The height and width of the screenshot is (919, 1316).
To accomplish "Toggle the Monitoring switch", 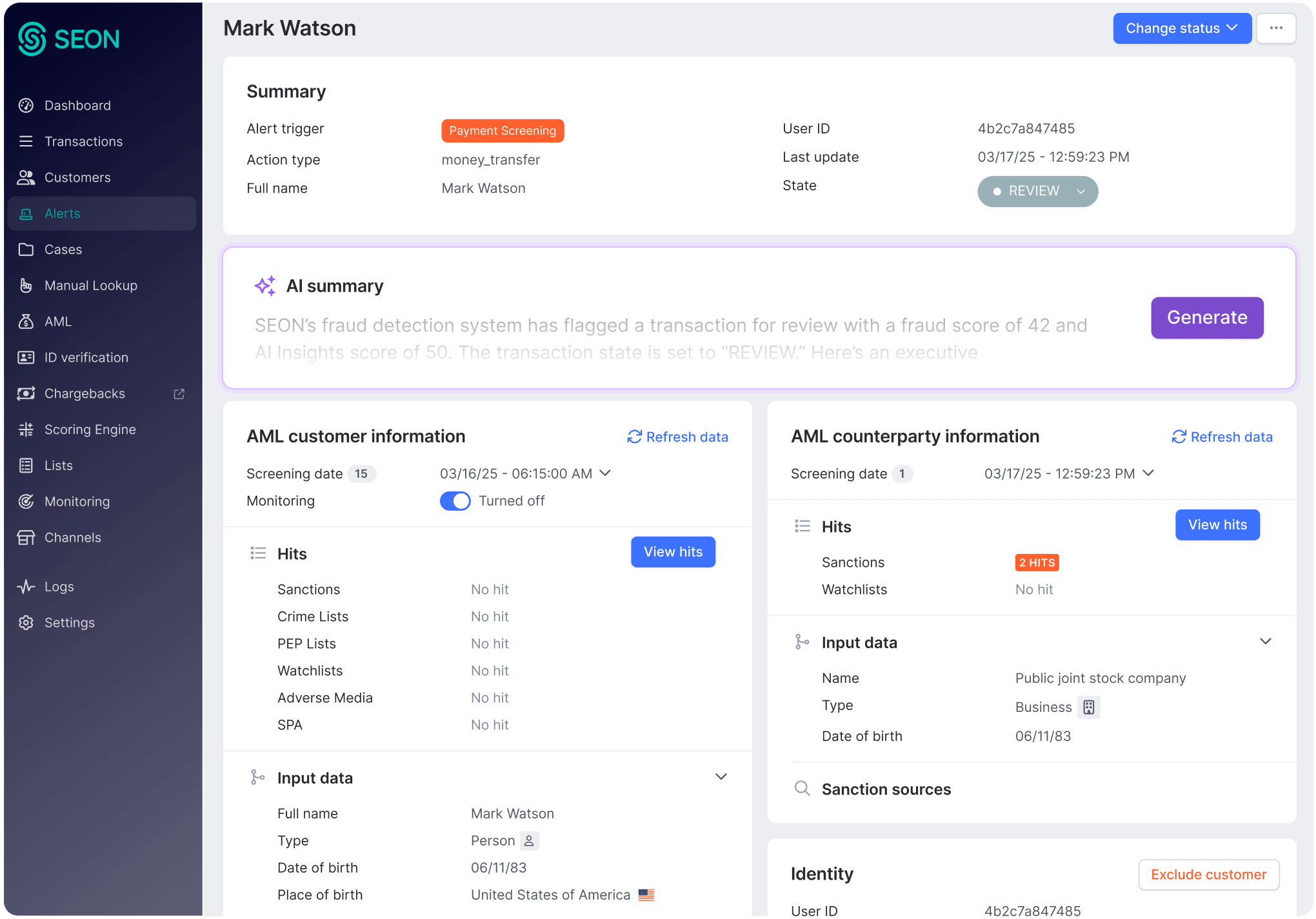I will [x=455, y=500].
